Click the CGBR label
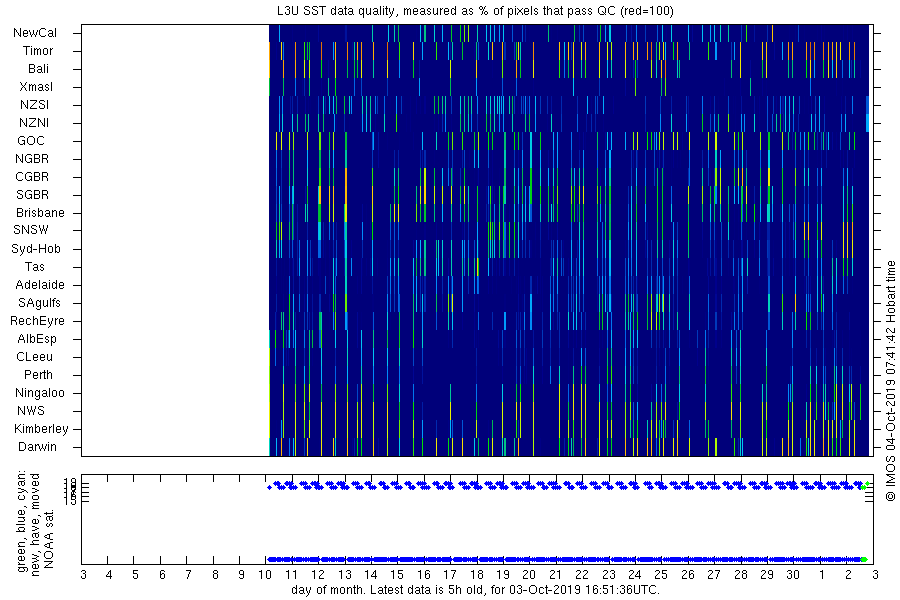 pyautogui.click(x=32, y=177)
